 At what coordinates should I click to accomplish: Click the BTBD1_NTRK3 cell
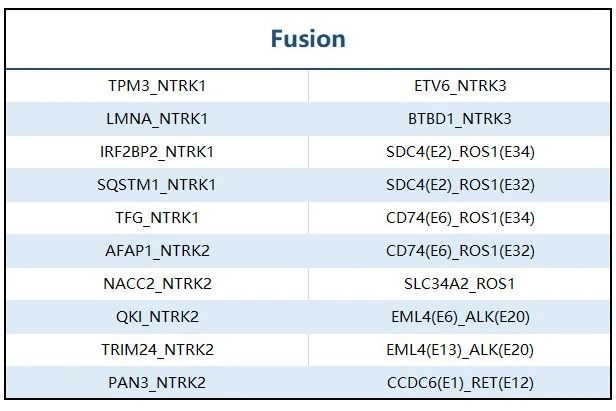[x=460, y=119]
